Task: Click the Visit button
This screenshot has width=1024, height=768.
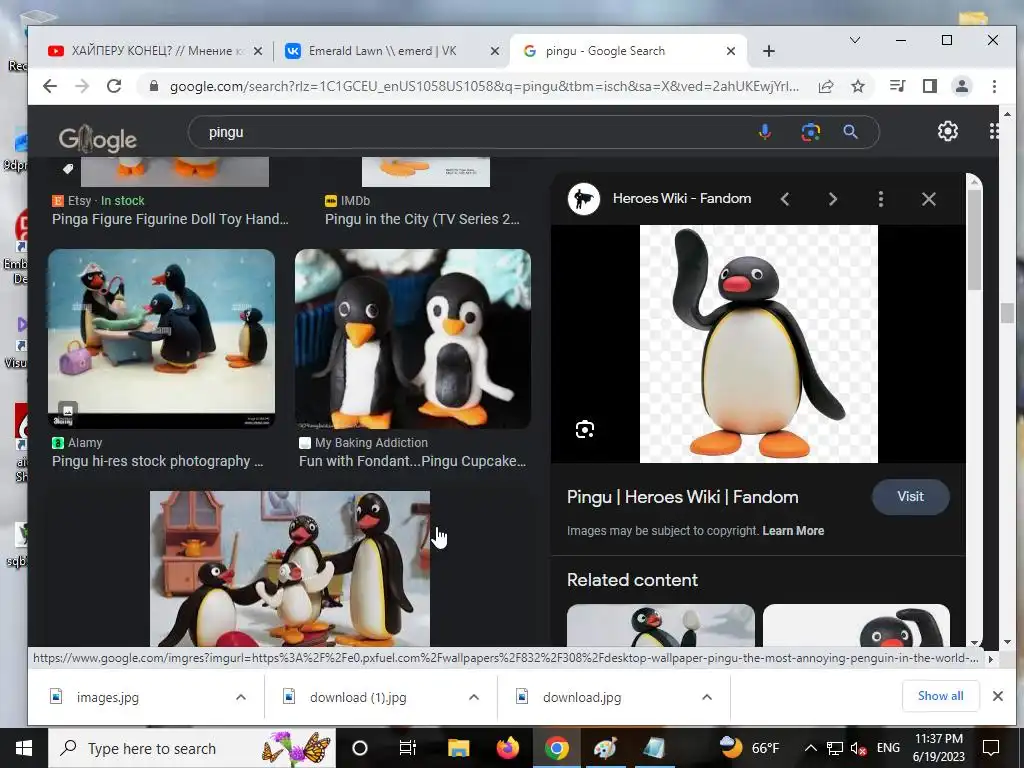Action: click(x=910, y=496)
